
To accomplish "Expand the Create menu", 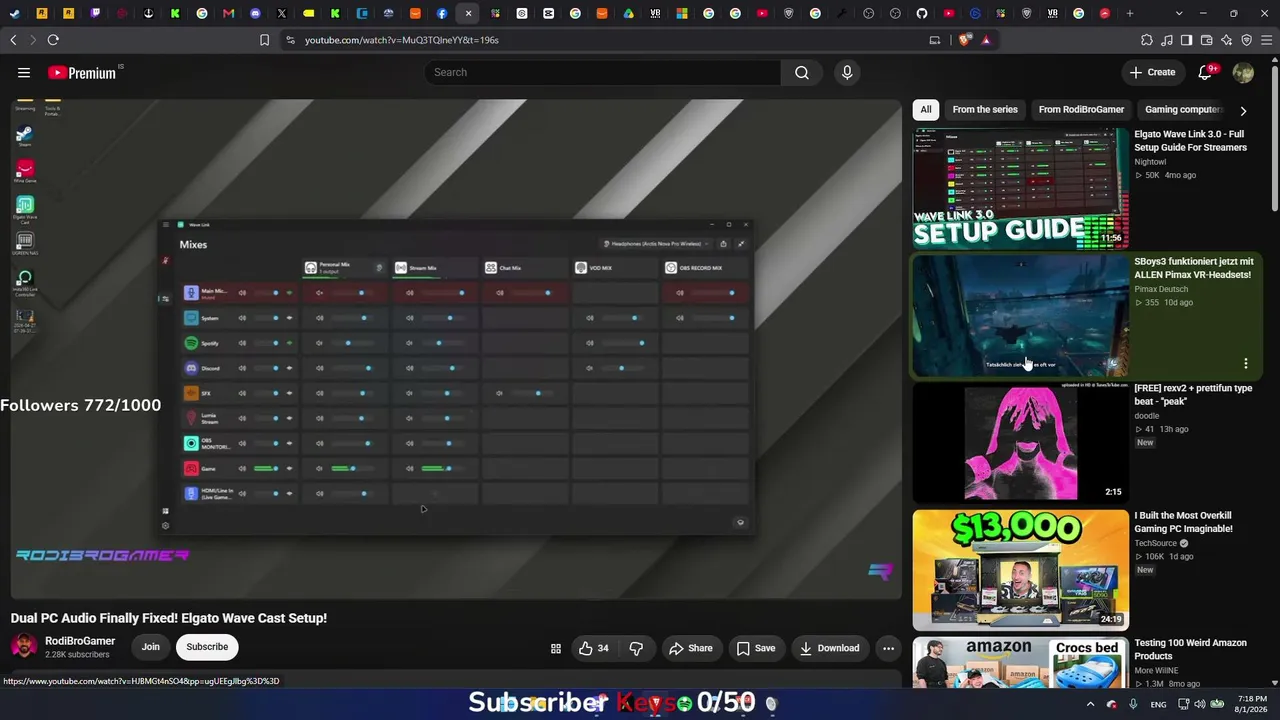I will point(1152,72).
